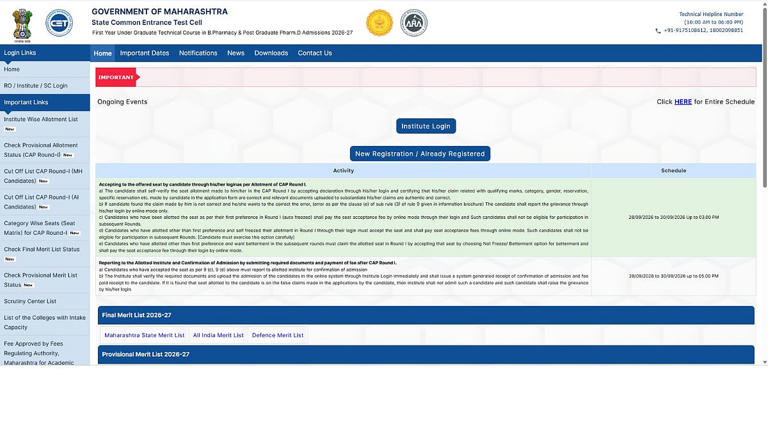Open Category Wise Seats Seat Matrix link
Screen dimensions: 768x432
[40, 228]
